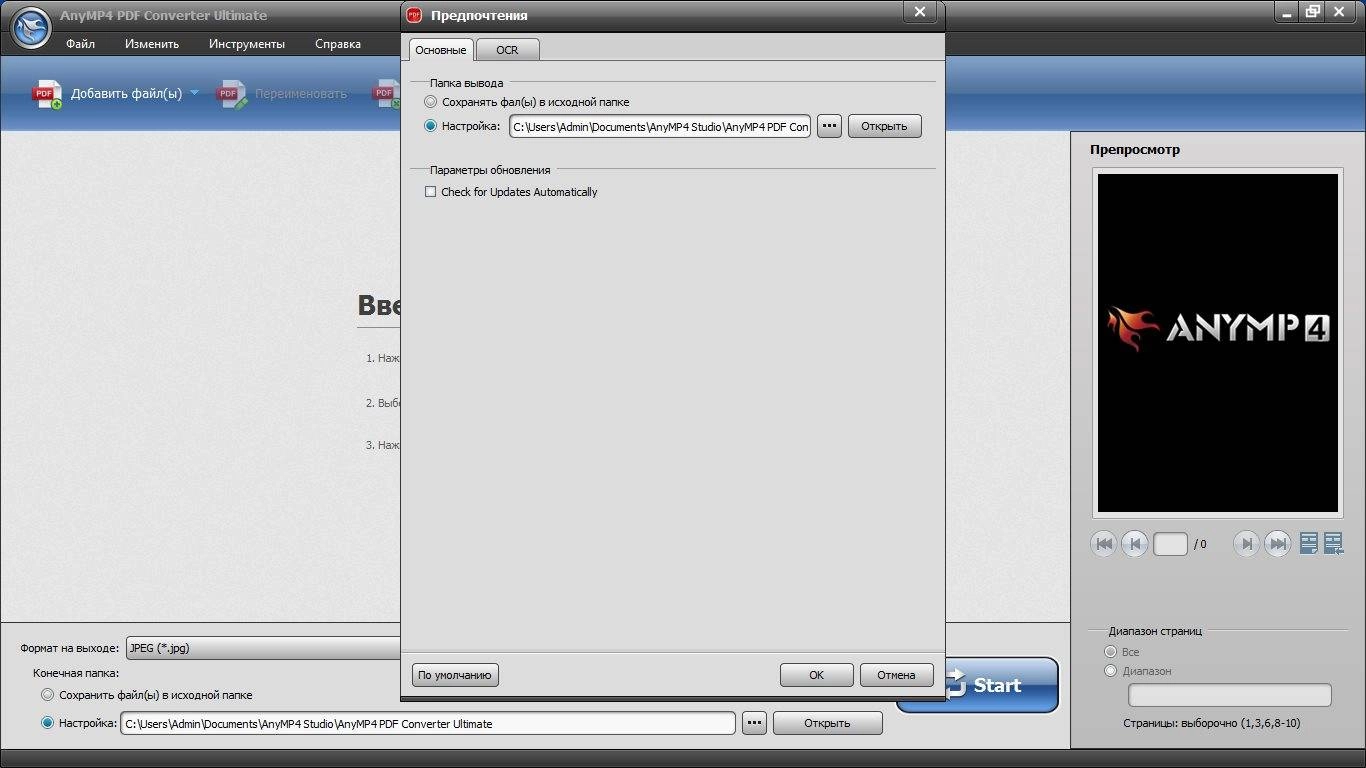Close the Предпочтения dialog
This screenshot has width=1366, height=768.
tap(920, 11)
